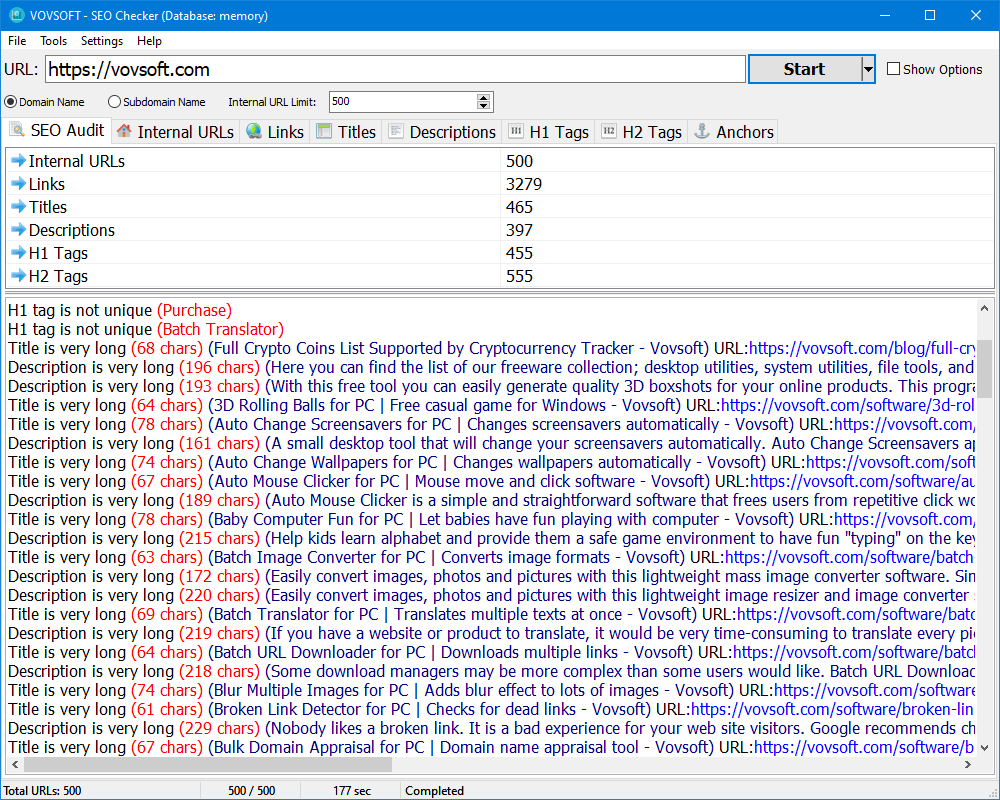Click blue arrow icon beside H2 Tags row
Image resolution: width=1000 pixels, height=800 pixels.
pos(18,275)
